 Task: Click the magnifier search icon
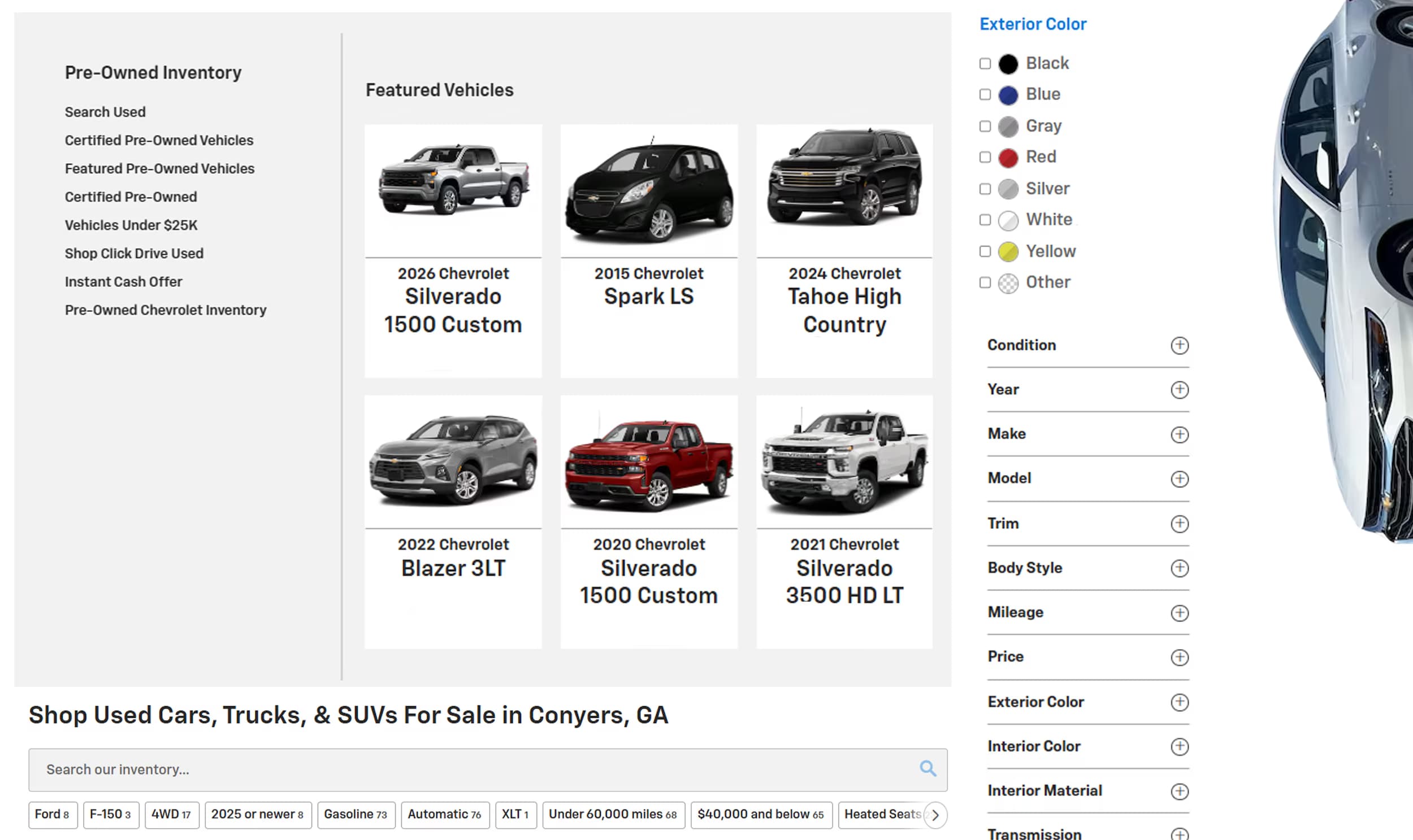pos(927,769)
